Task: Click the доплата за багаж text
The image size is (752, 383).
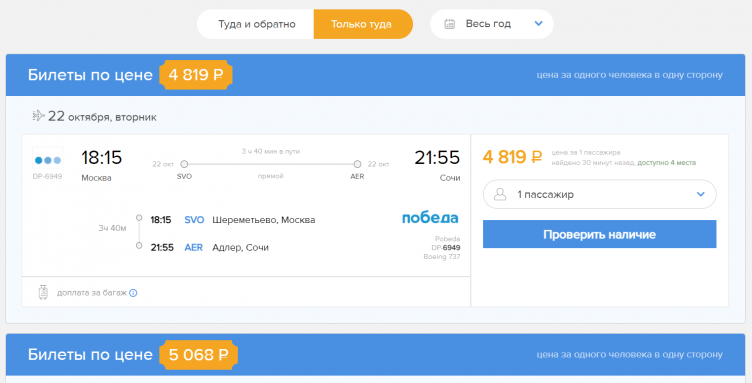Action: (x=92, y=293)
